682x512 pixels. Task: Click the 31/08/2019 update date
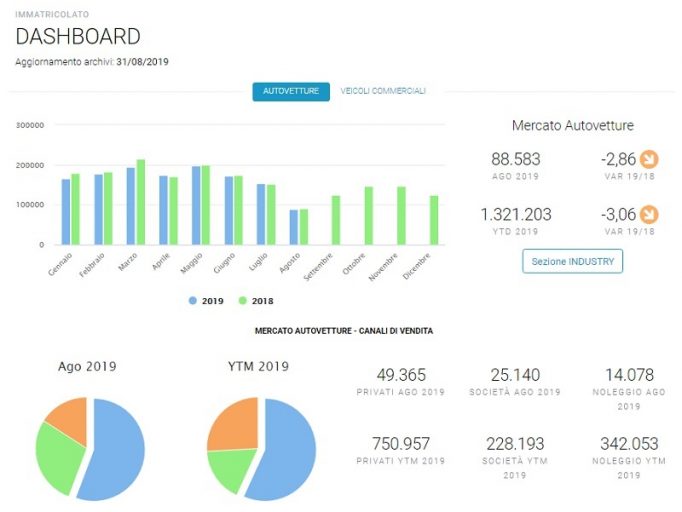(x=142, y=62)
